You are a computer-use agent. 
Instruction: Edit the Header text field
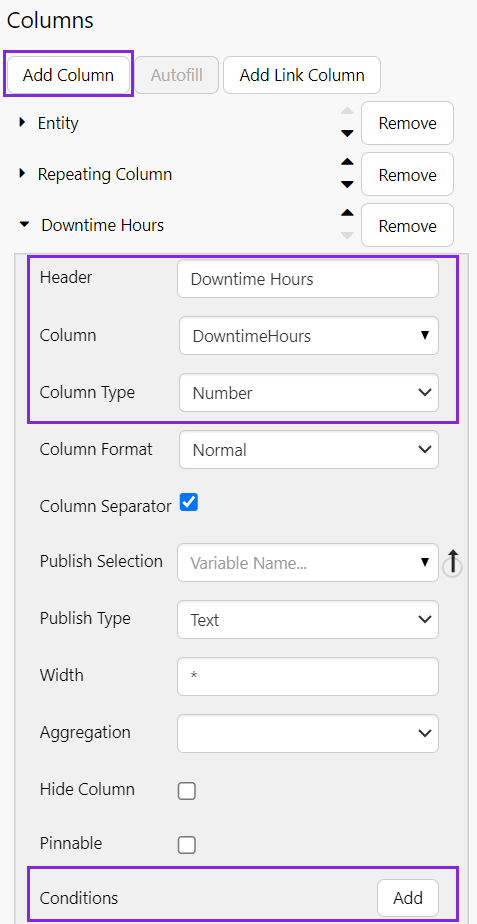tap(308, 279)
